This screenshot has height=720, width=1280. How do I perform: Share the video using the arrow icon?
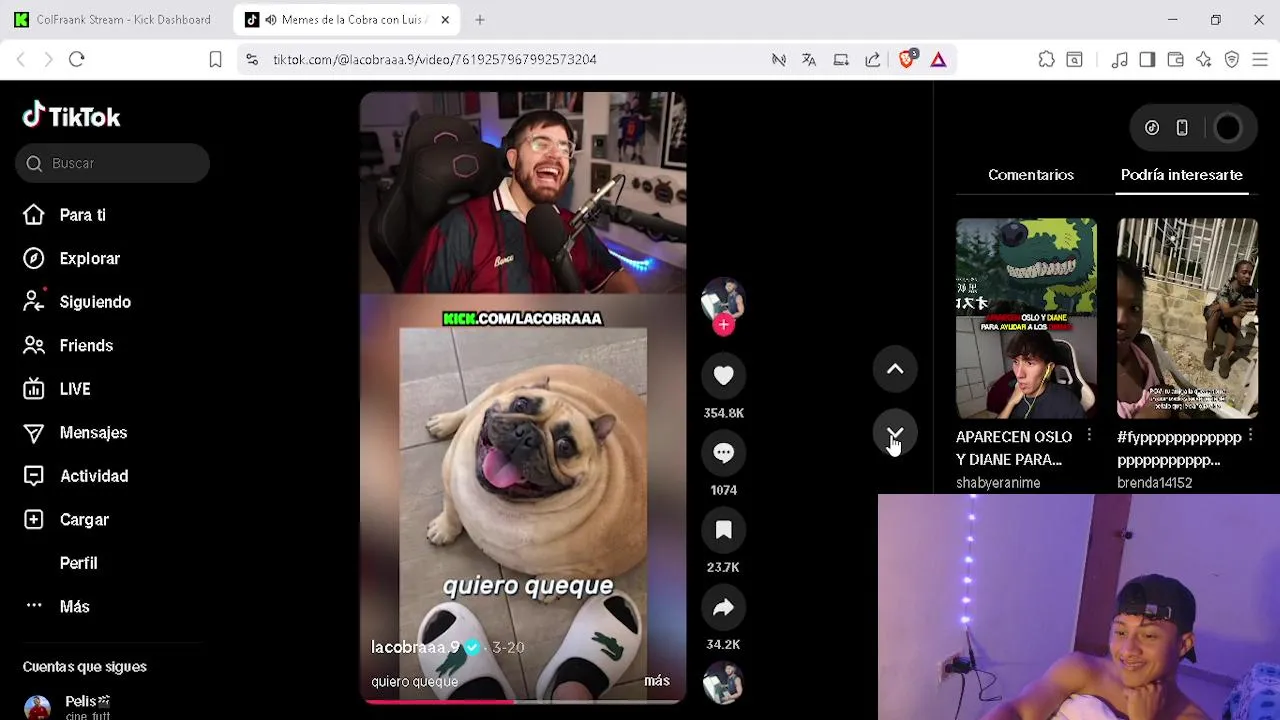click(723, 607)
